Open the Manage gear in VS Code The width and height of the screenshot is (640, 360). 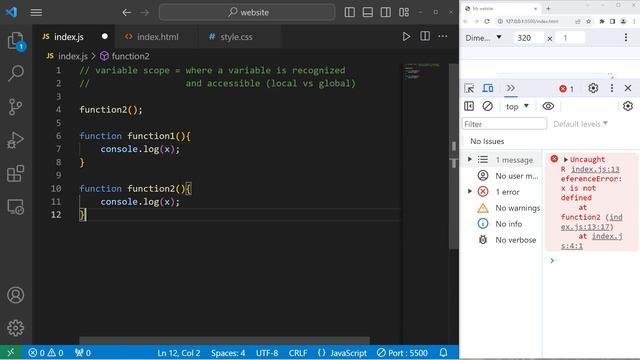(16, 328)
